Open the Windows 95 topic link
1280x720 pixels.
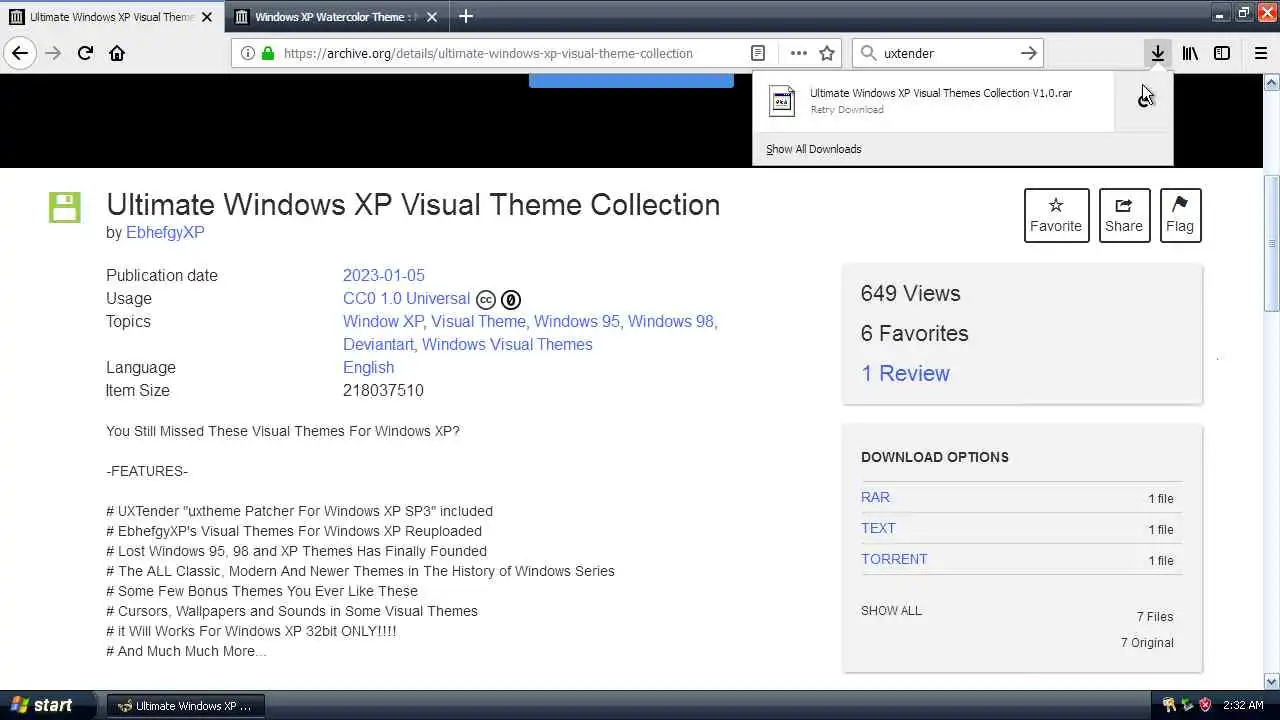pyautogui.click(x=576, y=321)
